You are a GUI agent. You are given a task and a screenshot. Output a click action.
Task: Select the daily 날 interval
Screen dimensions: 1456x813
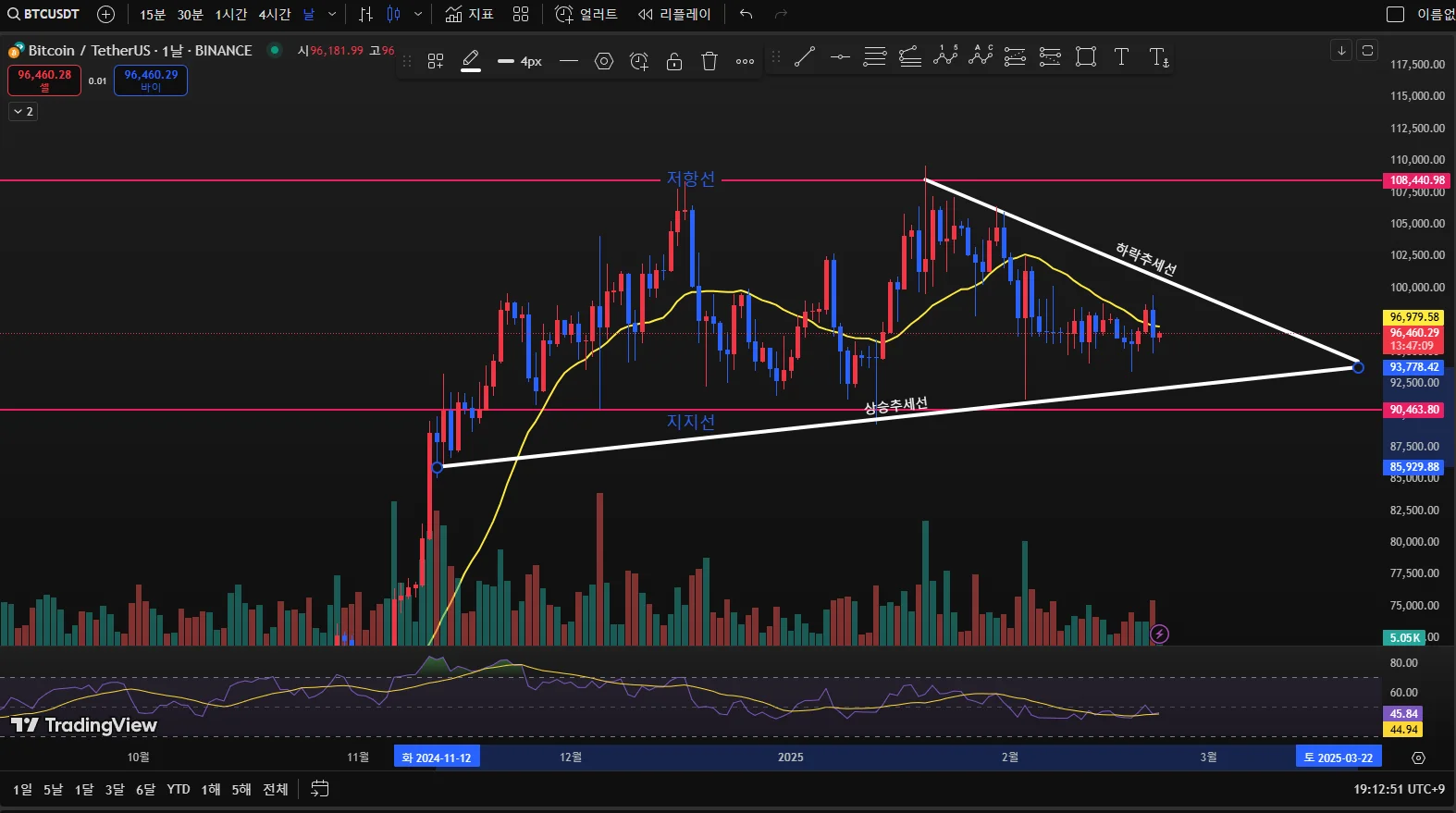309,14
